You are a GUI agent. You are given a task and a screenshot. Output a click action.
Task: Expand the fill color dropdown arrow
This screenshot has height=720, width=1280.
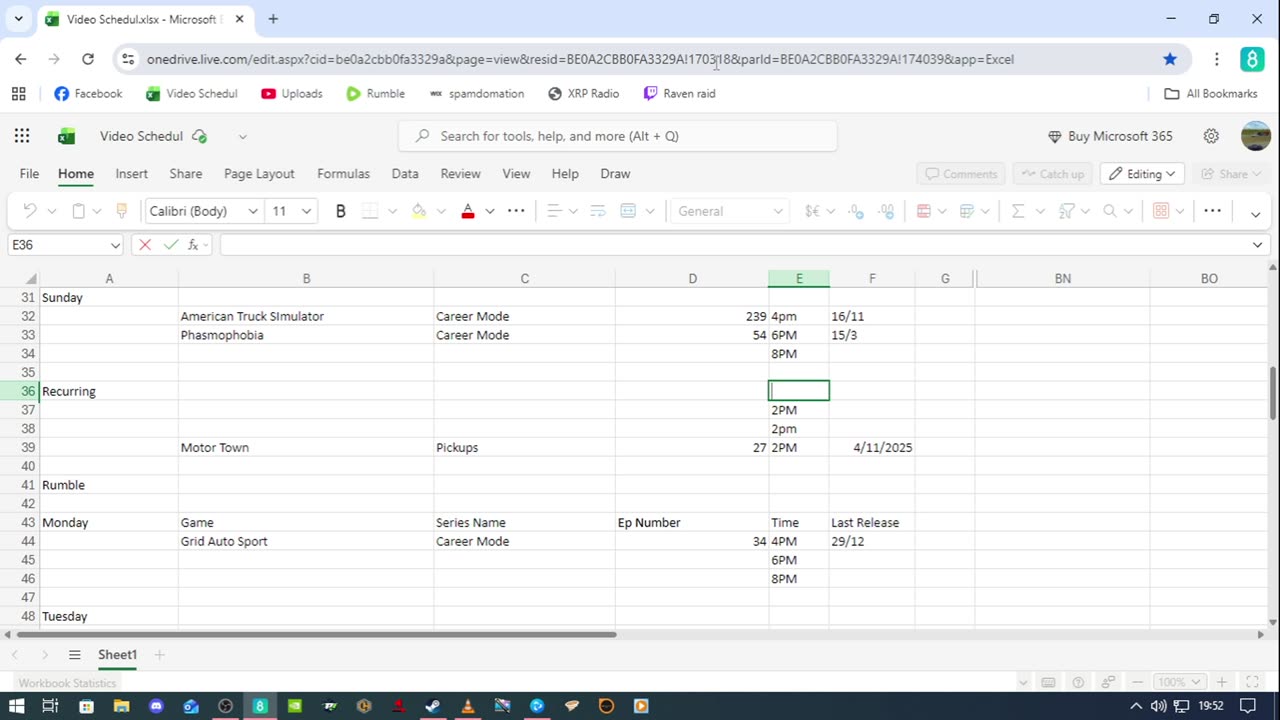click(441, 211)
